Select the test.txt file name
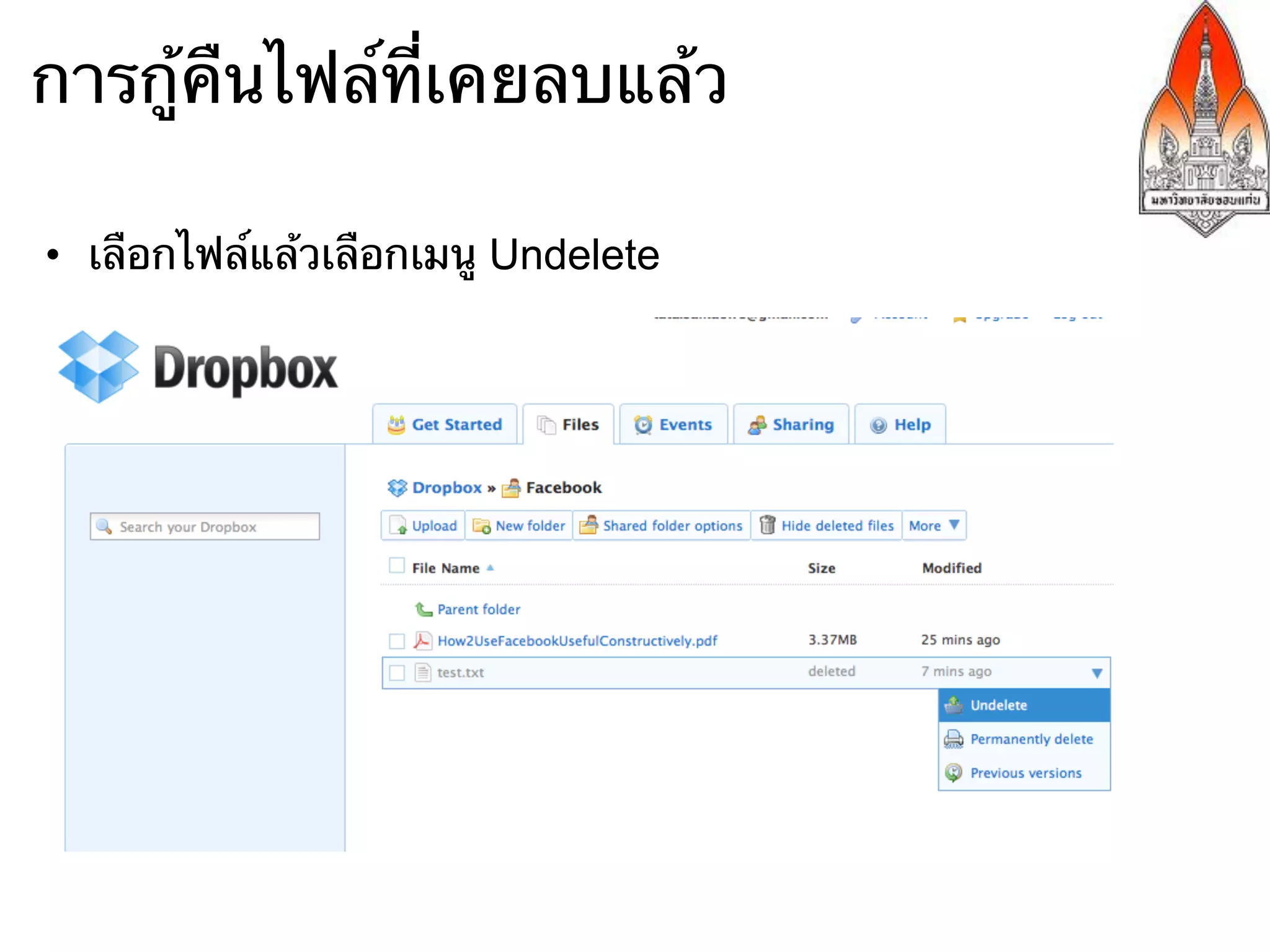The width and height of the screenshot is (1270, 952). [x=461, y=672]
